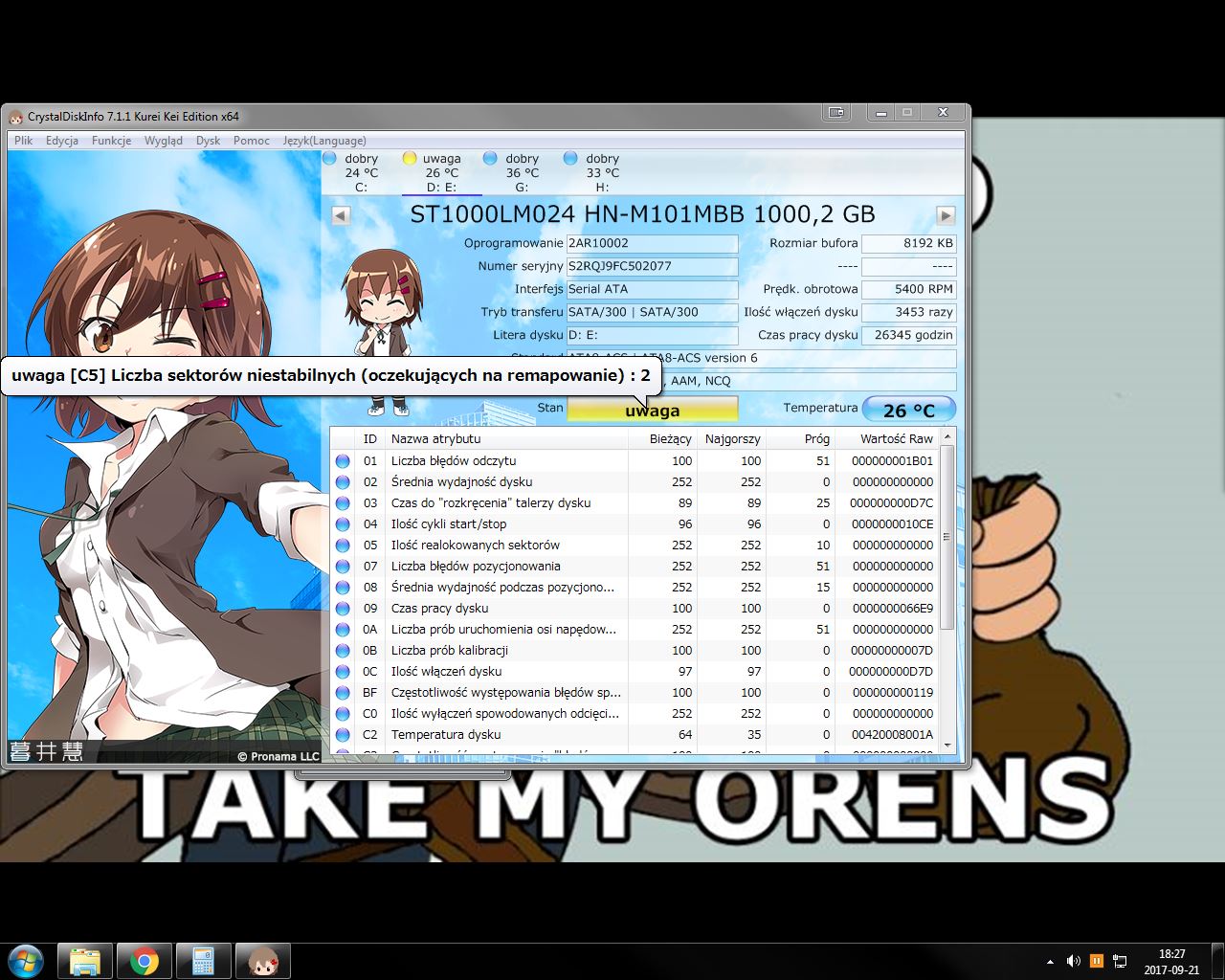Viewport: 1225px width, 980px height.
Task: Click status orb for attribute 09
Action: tap(343, 609)
